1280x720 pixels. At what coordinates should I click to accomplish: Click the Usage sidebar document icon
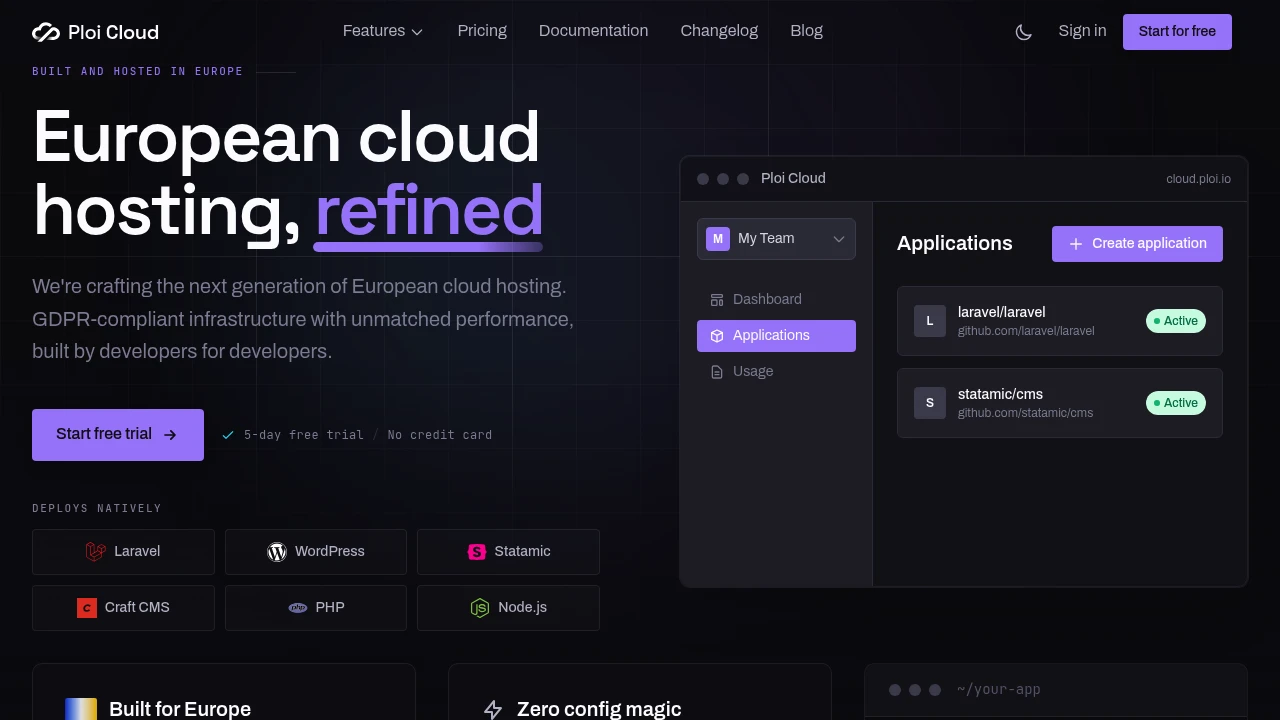point(717,372)
